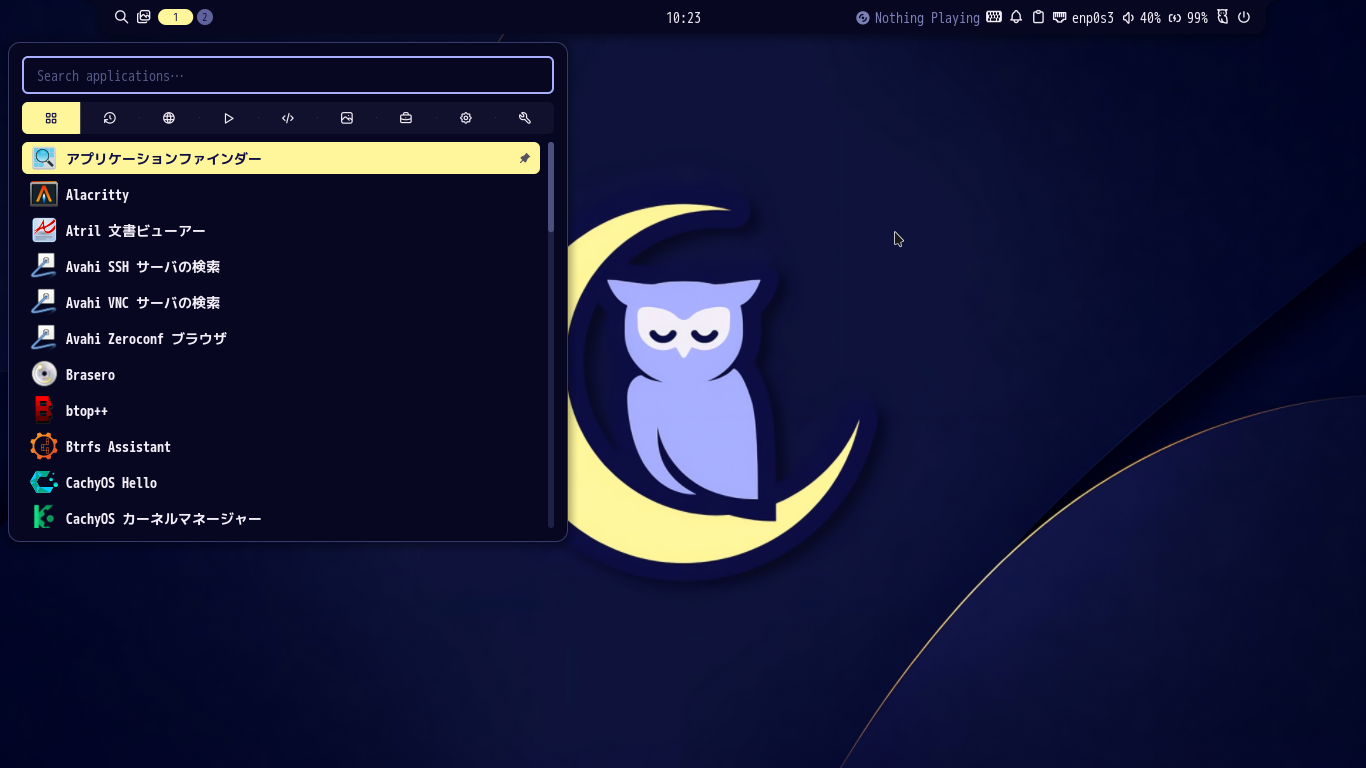Click the 'Alacritty' label

97,195
